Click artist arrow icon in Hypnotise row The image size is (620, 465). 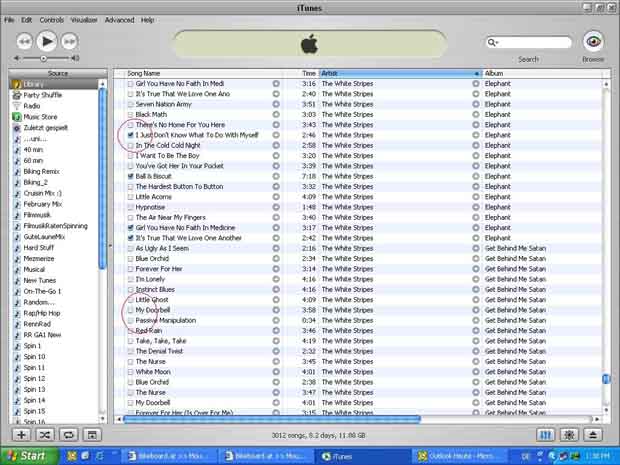click(476, 207)
